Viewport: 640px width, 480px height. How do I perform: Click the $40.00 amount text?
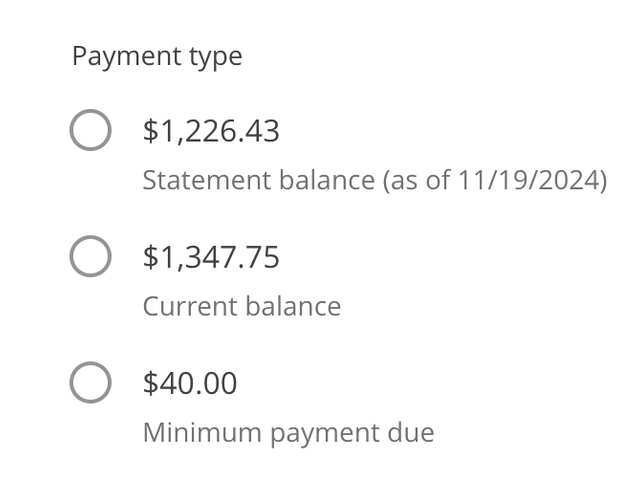[x=190, y=383]
